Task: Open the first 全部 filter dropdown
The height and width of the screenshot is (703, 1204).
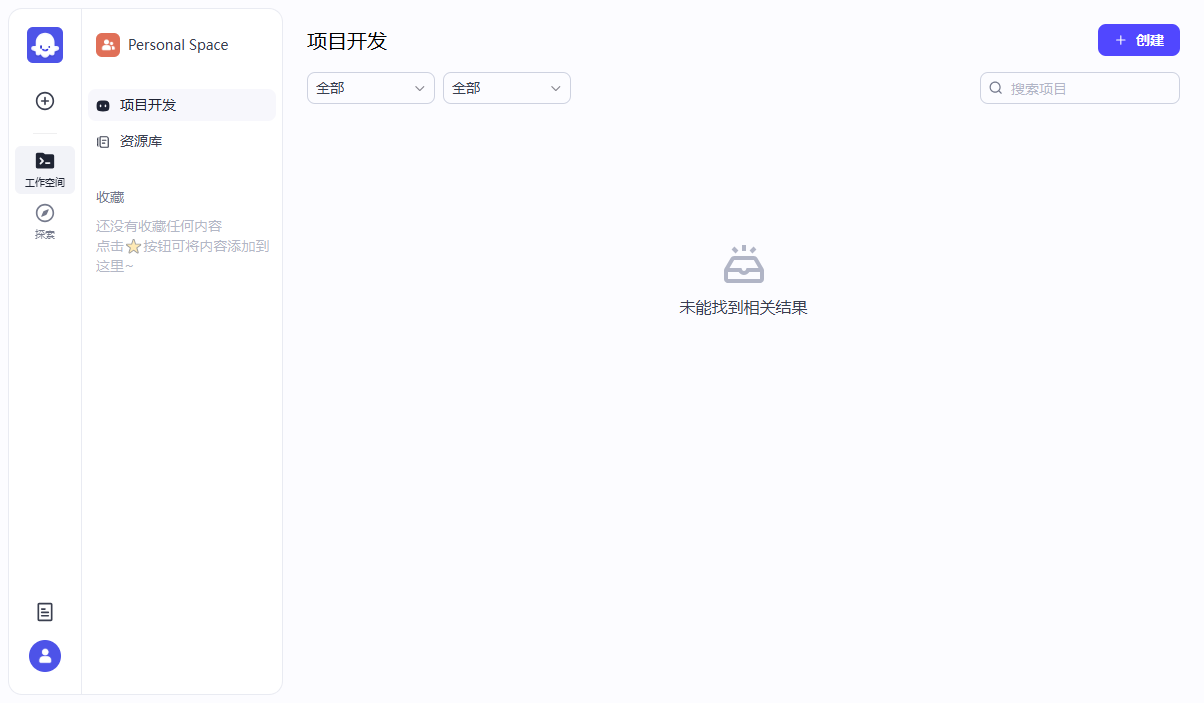Action: [x=370, y=88]
